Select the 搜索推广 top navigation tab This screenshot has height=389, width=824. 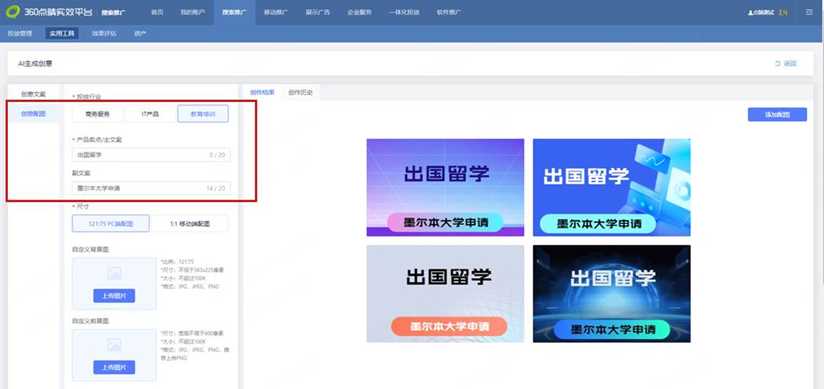[x=234, y=12]
